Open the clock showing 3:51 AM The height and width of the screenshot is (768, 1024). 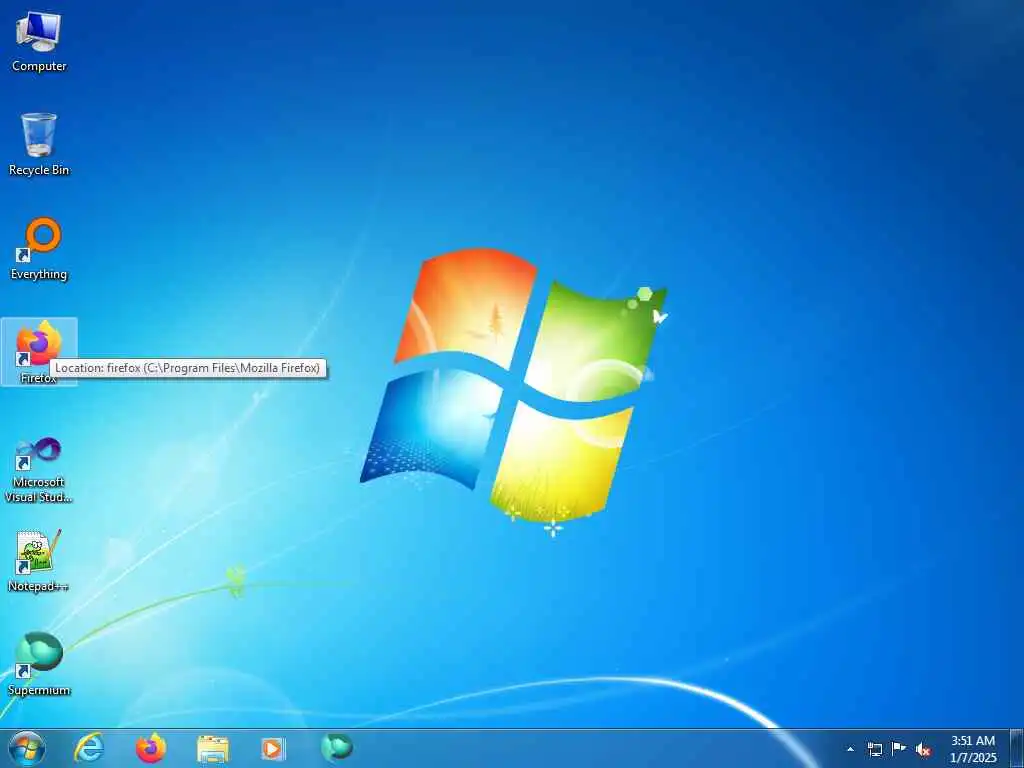[973, 749]
